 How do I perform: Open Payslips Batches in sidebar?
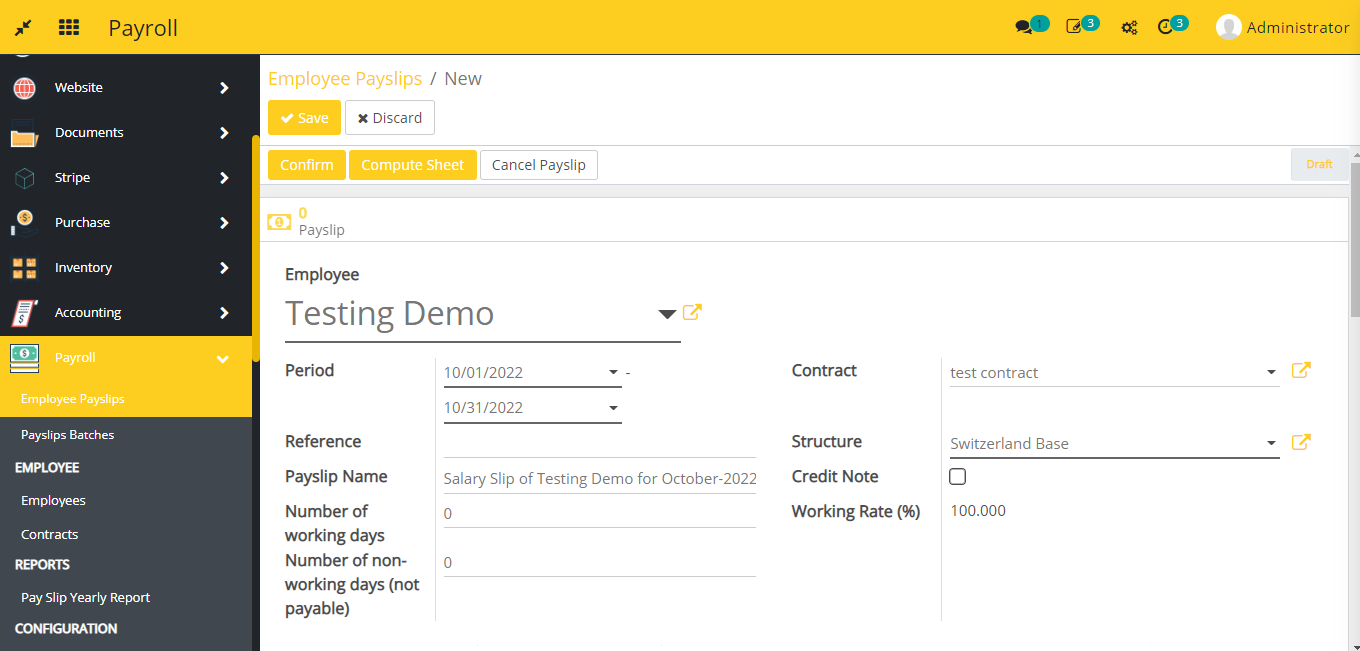click(x=68, y=435)
